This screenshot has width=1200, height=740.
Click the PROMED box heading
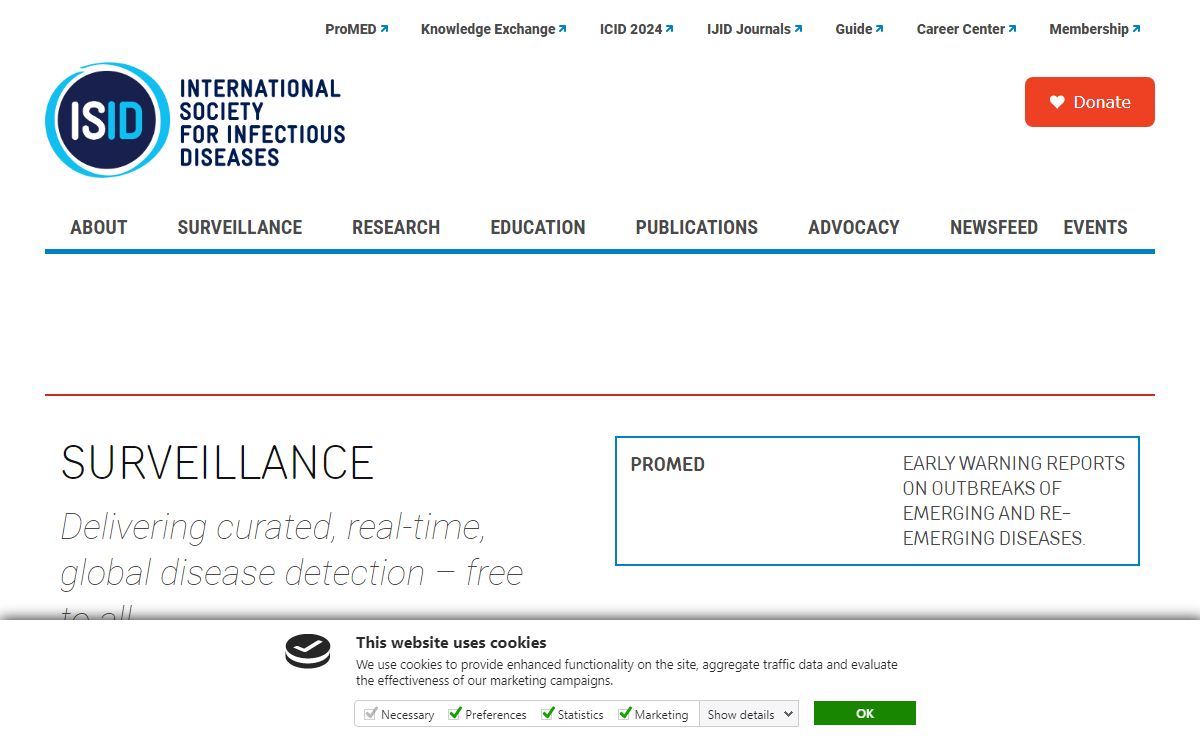[x=668, y=464]
